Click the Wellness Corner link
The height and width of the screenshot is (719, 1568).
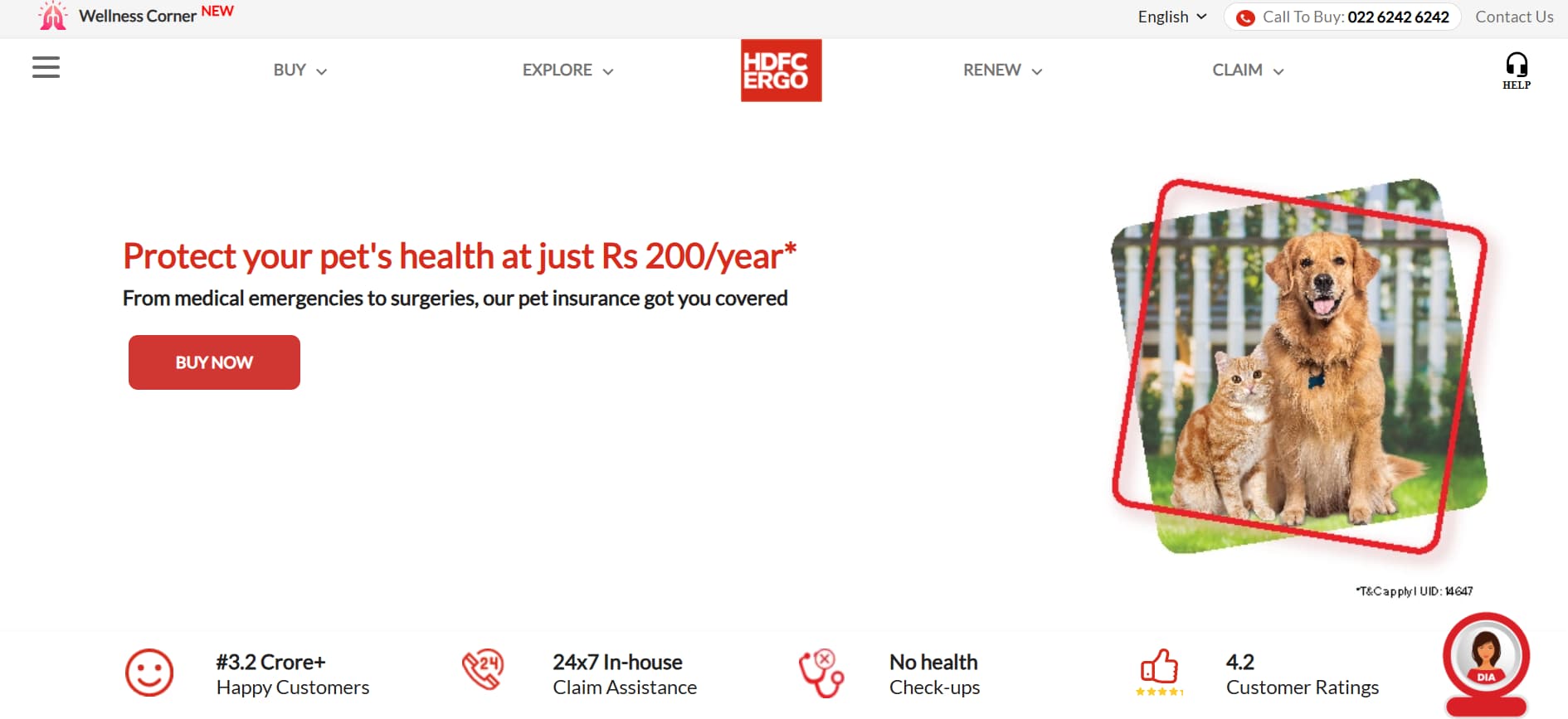138,16
